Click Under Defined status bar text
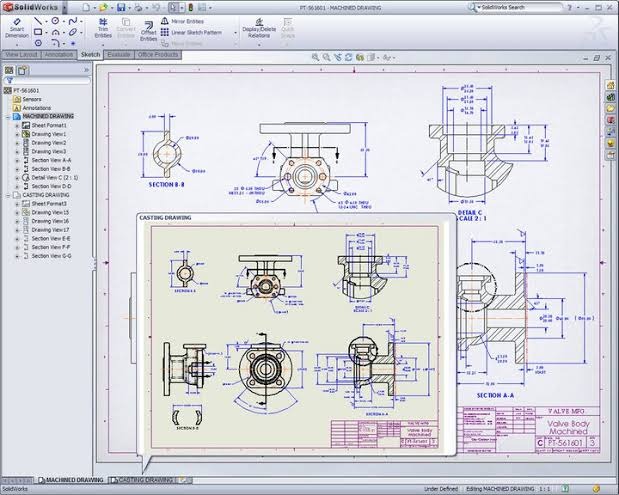 point(441,489)
